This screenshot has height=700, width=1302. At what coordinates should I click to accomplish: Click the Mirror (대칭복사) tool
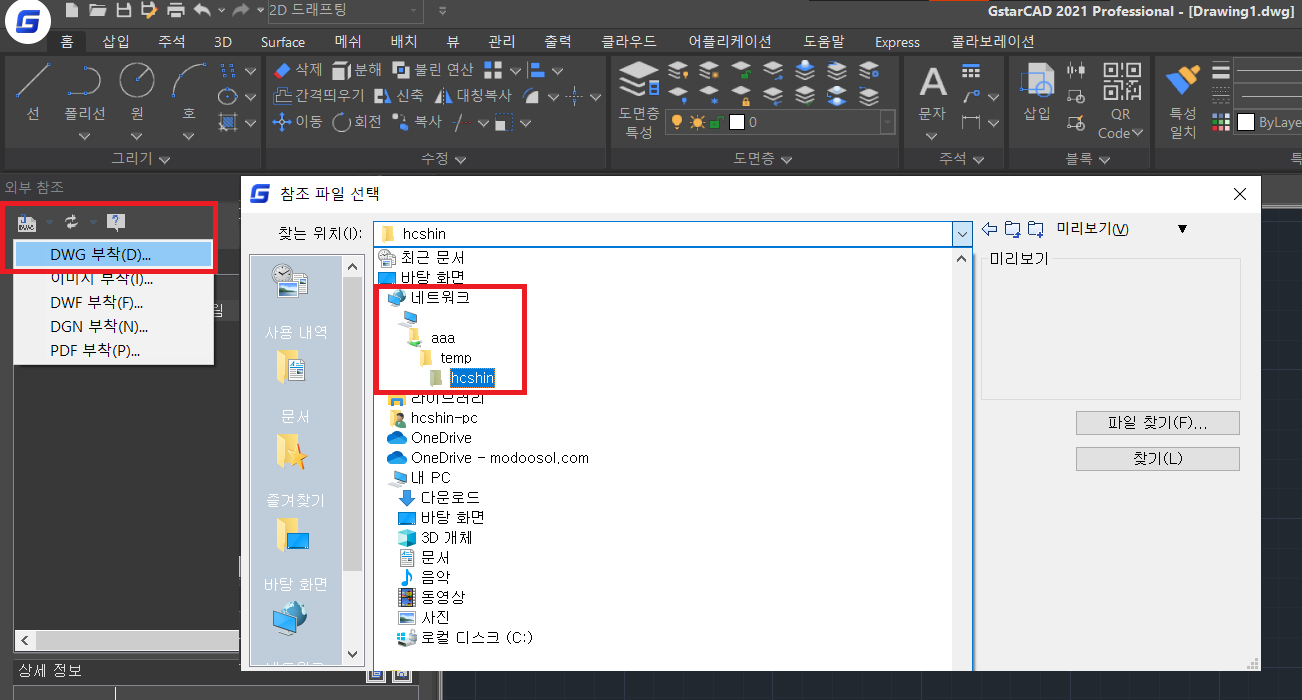(473, 96)
